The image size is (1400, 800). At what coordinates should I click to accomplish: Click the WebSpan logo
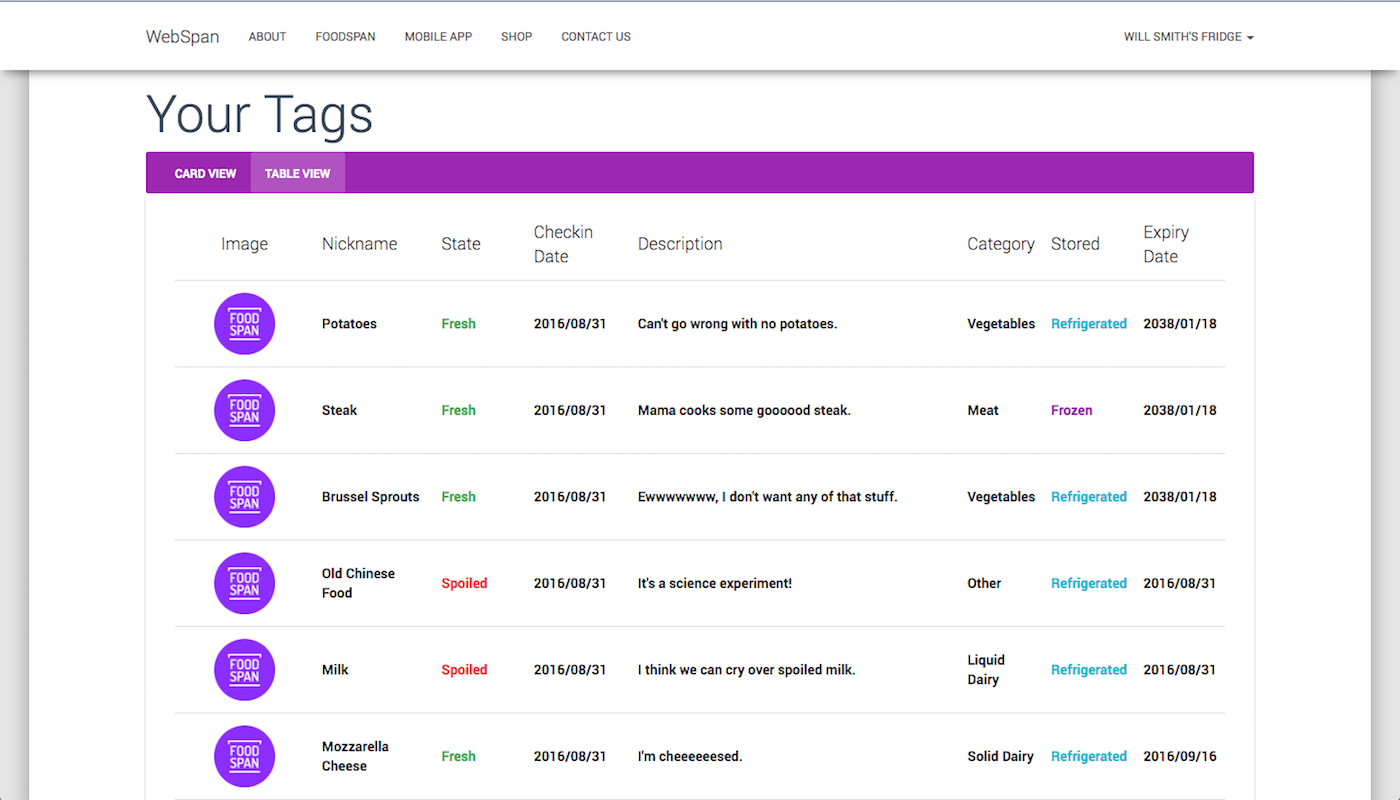182,36
